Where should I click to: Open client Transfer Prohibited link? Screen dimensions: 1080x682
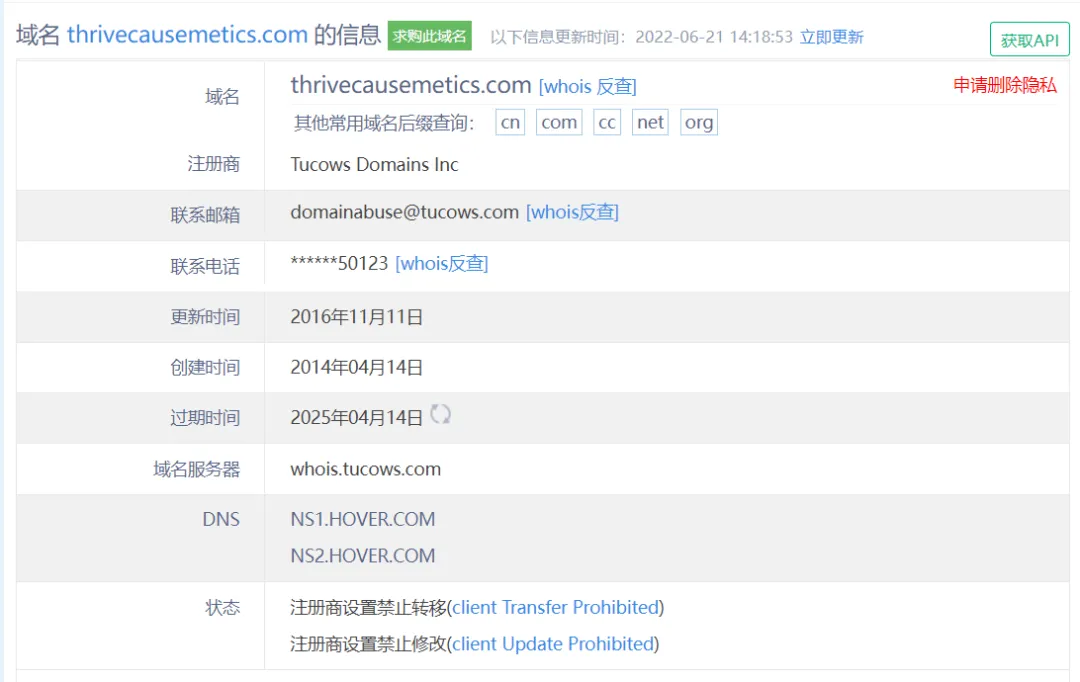point(556,607)
